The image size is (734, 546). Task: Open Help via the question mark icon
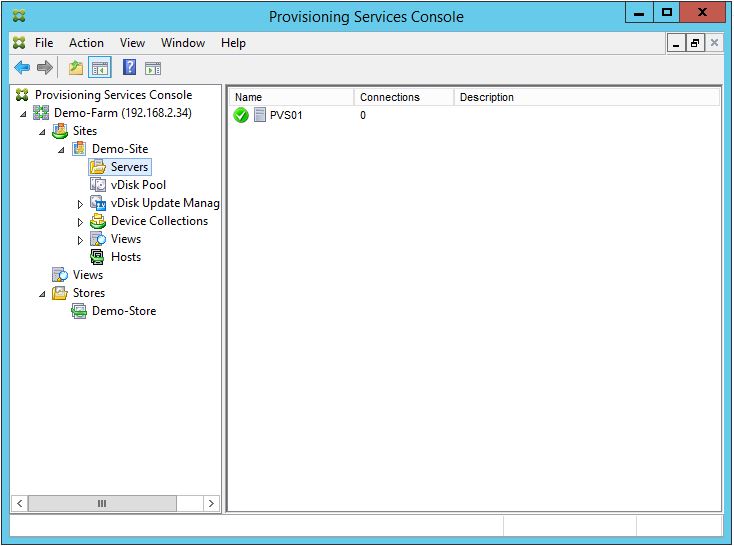[129, 68]
